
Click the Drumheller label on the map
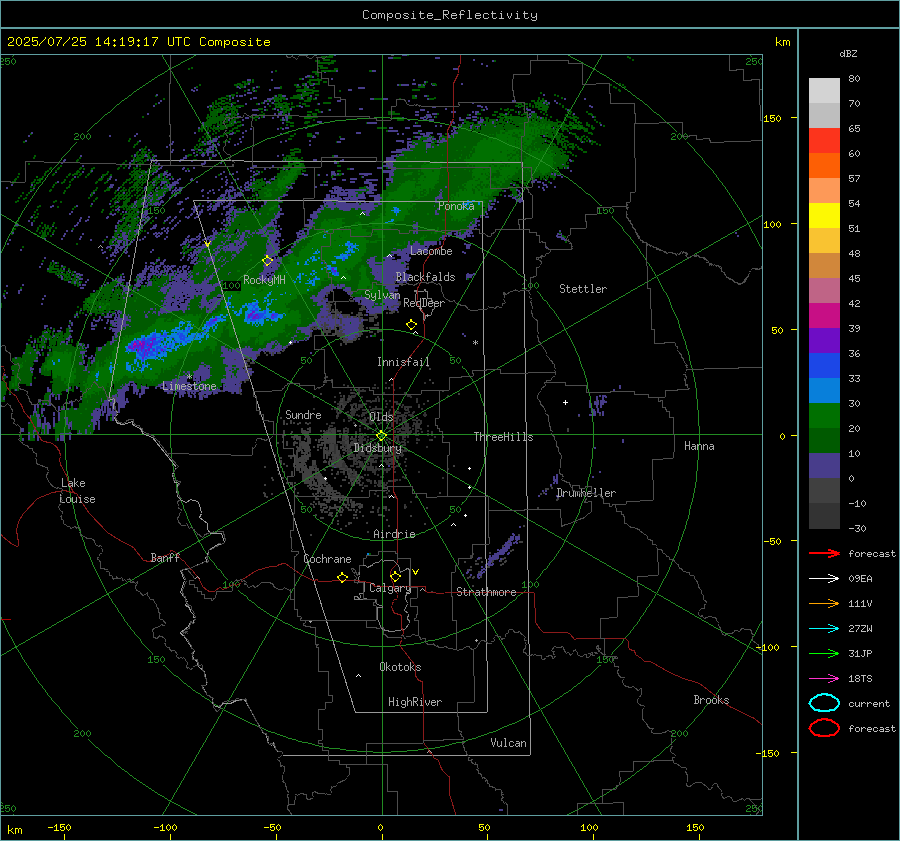[586, 493]
